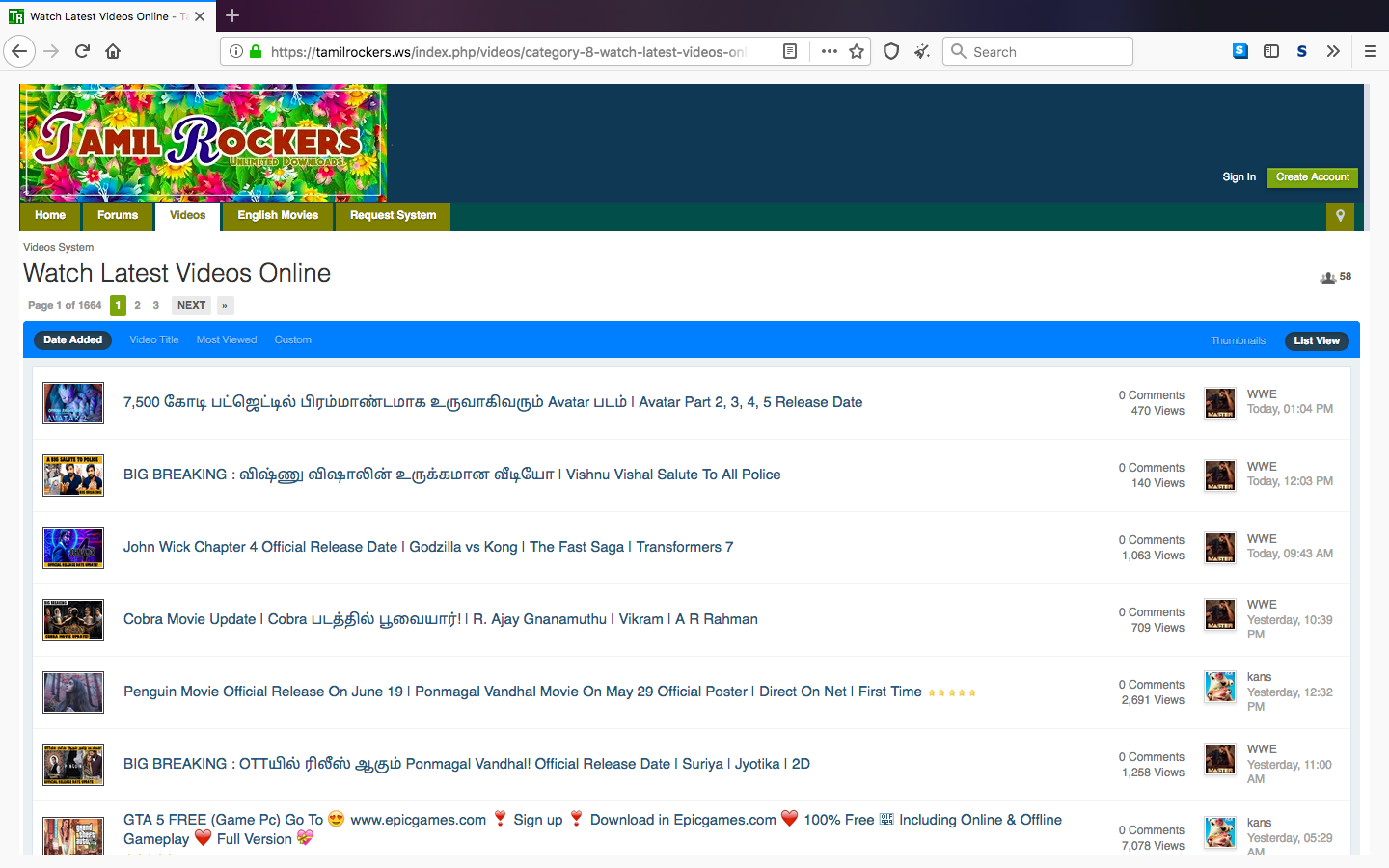1389x868 pixels.
Task: Open the Cobra Movie Update video link
Action: click(440, 619)
